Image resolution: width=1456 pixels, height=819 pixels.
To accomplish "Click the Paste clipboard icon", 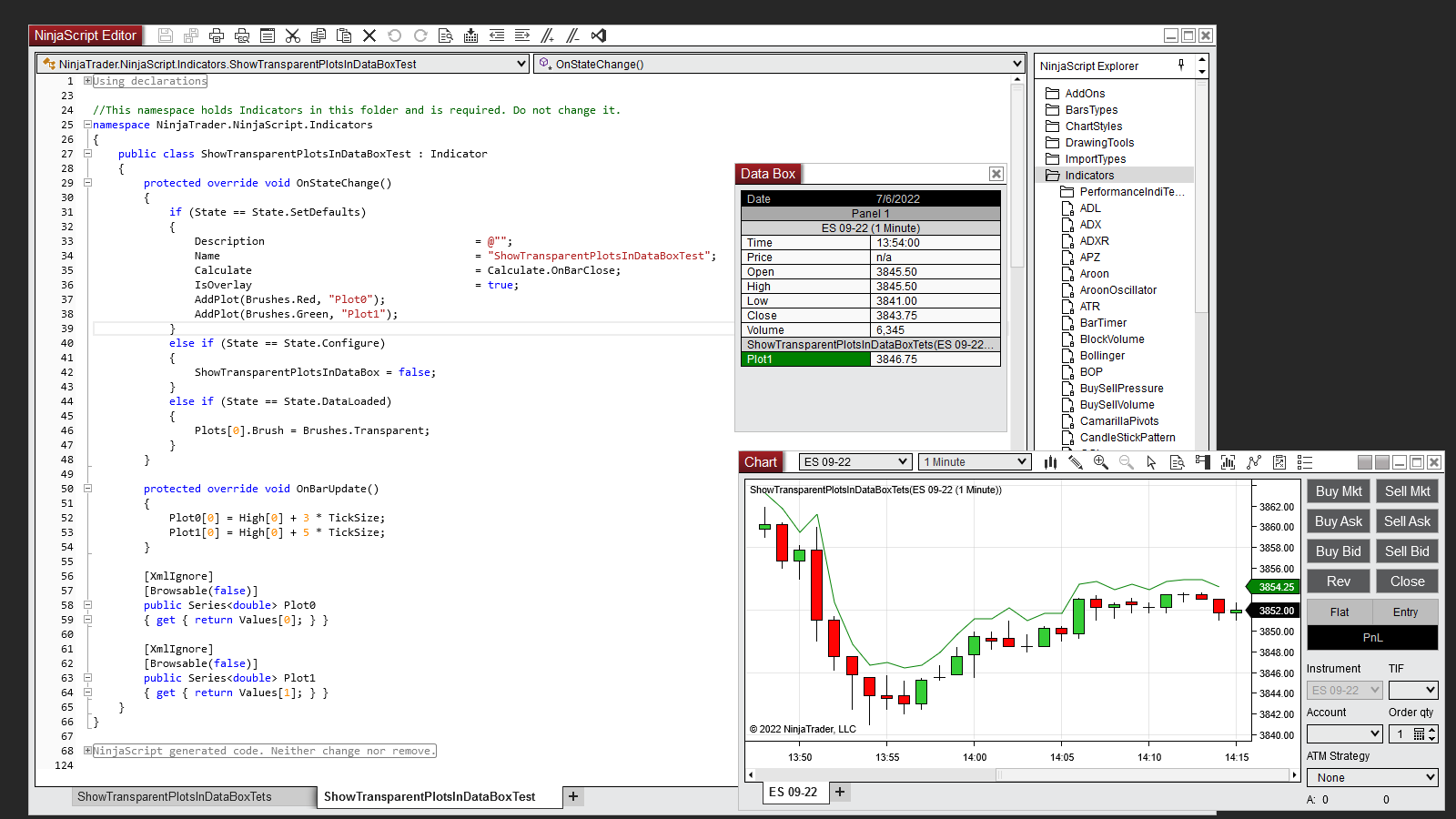I will click(344, 35).
